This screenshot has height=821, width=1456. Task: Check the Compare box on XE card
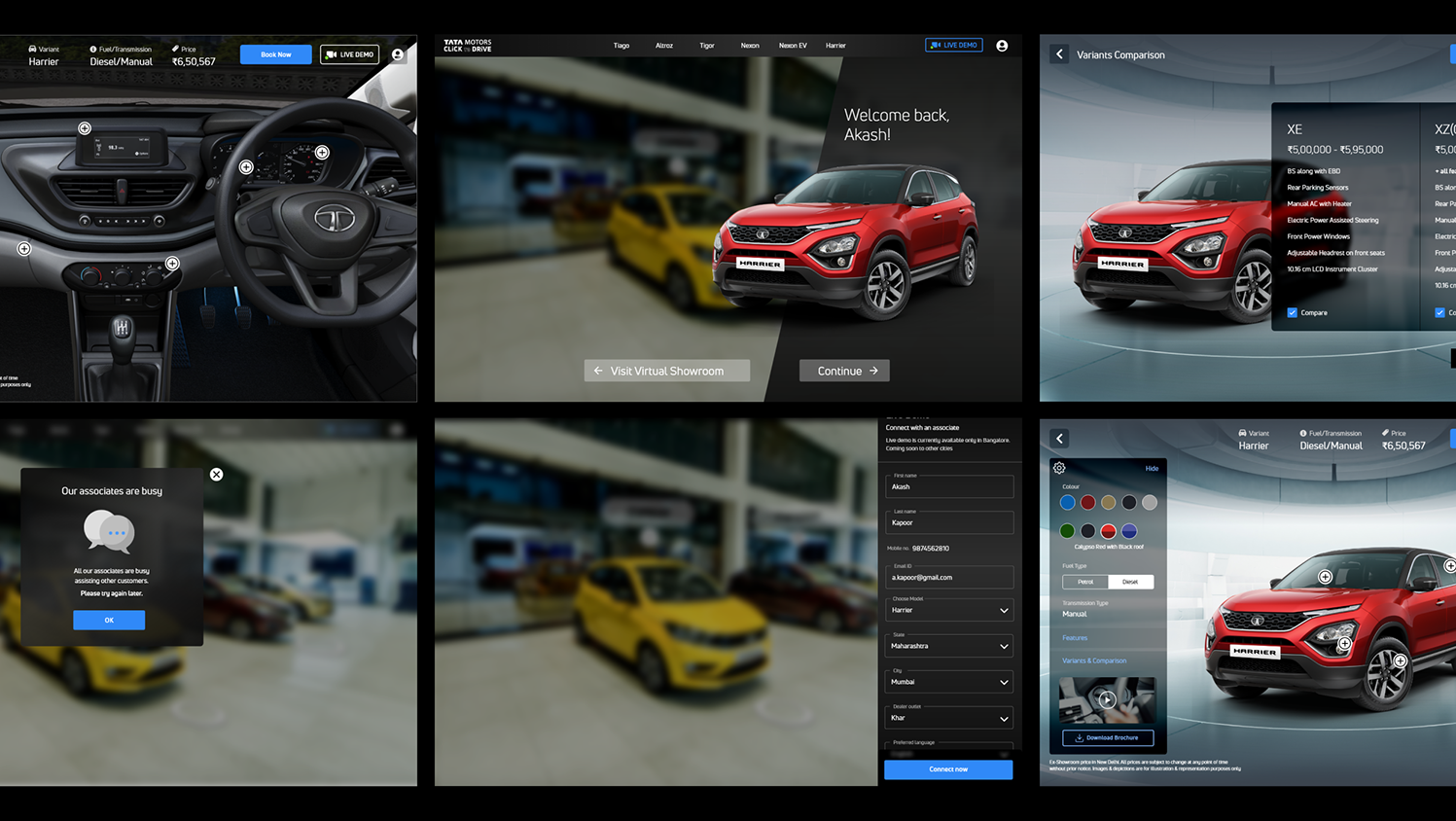coord(1293,312)
